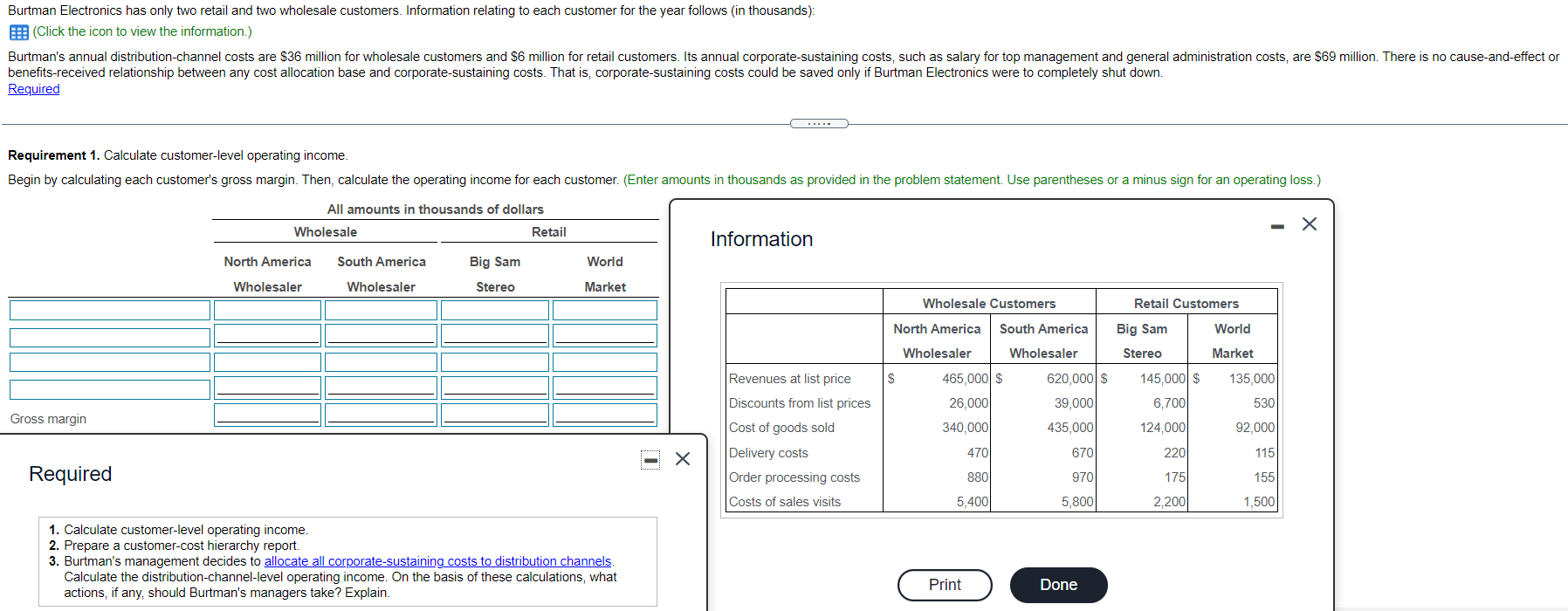1568x611 pixels.
Task: Minimize the Information dialog
Action: point(1277,226)
